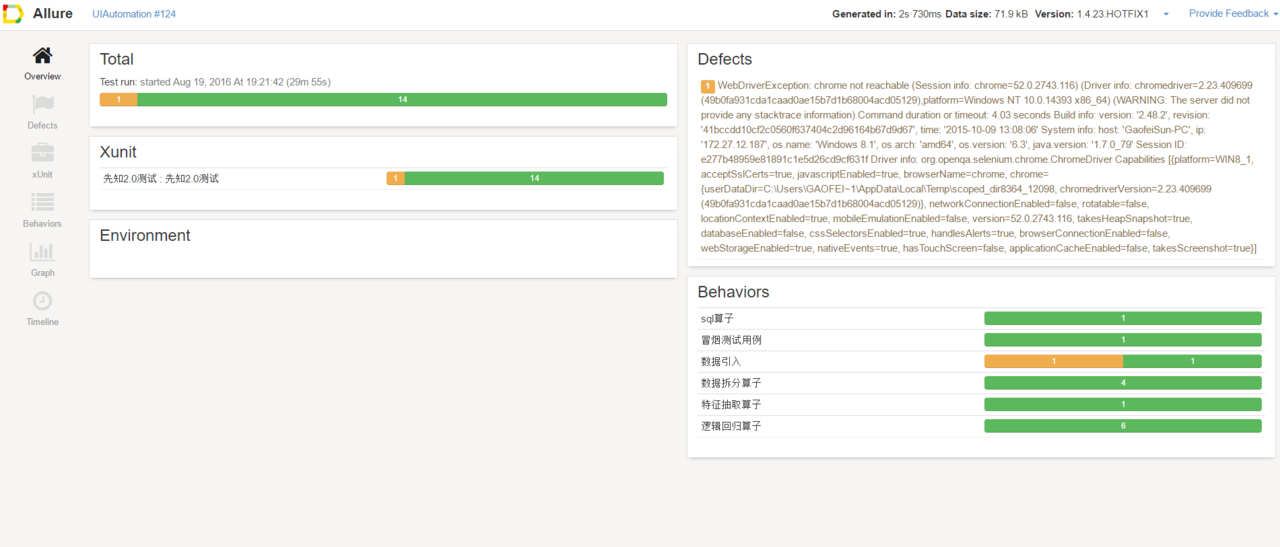Image resolution: width=1280 pixels, height=547 pixels.
Task: Open the xUnit briefcase icon
Action: point(42,153)
